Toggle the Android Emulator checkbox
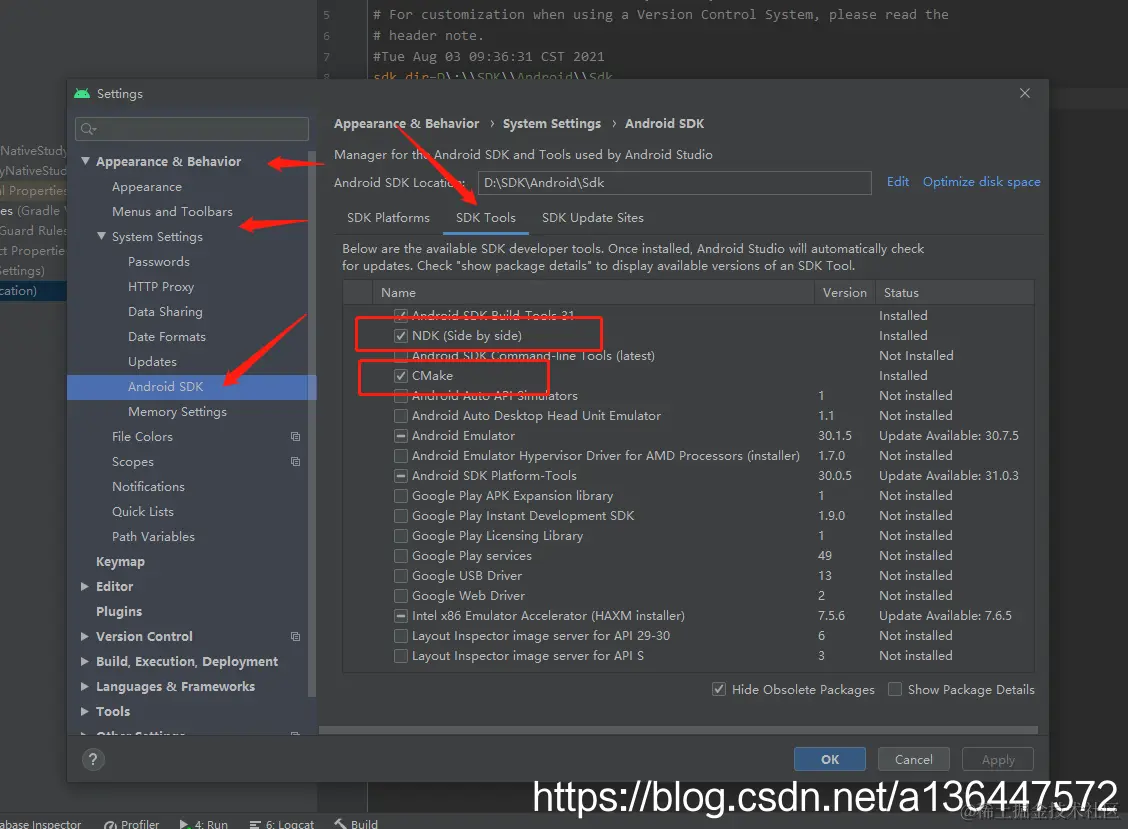This screenshot has width=1128, height=829. coord(401,436)
